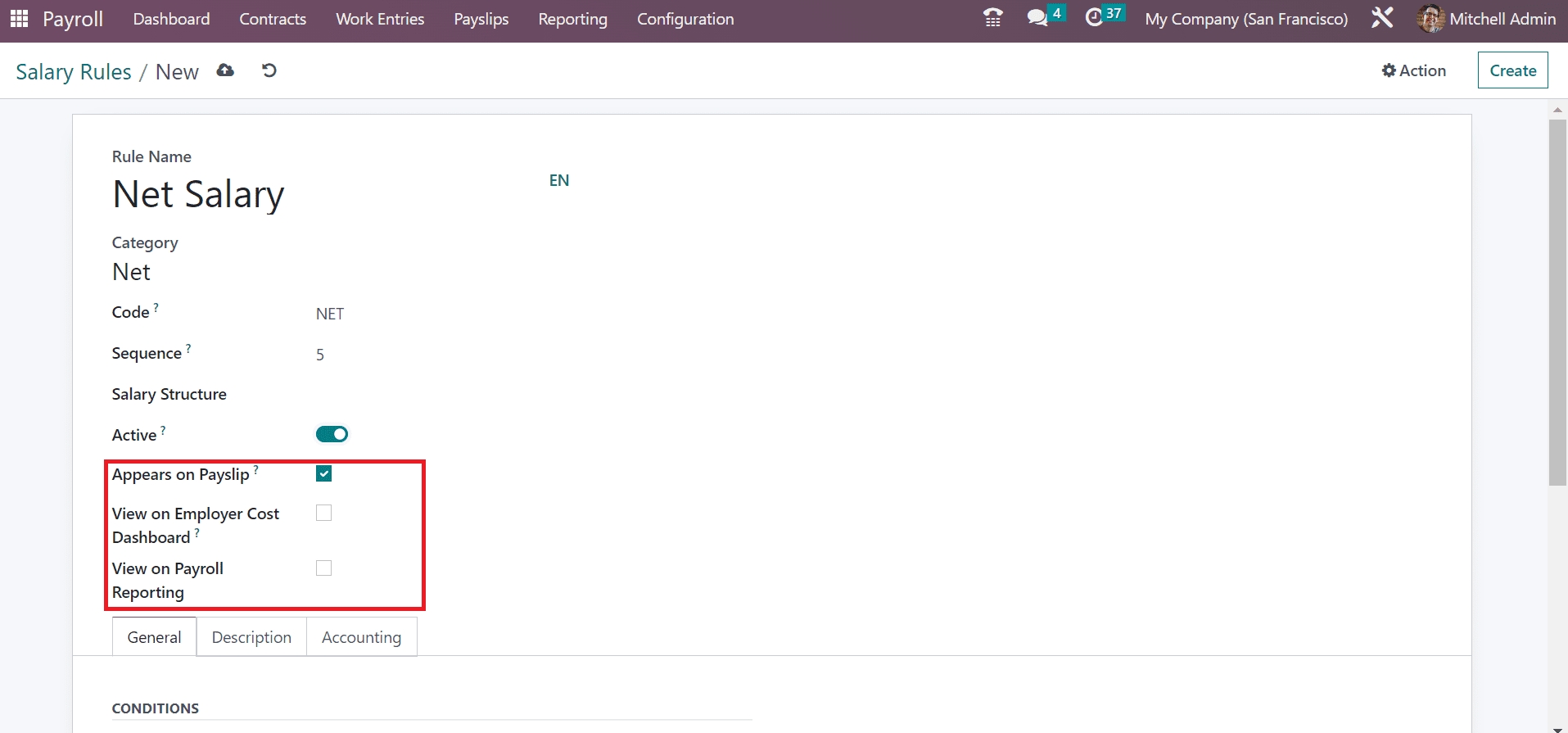The height and width of the screenshot is (733, 1568).
Task: Click Mitchell Admin avatar picture
Action: pos(1430,18)
